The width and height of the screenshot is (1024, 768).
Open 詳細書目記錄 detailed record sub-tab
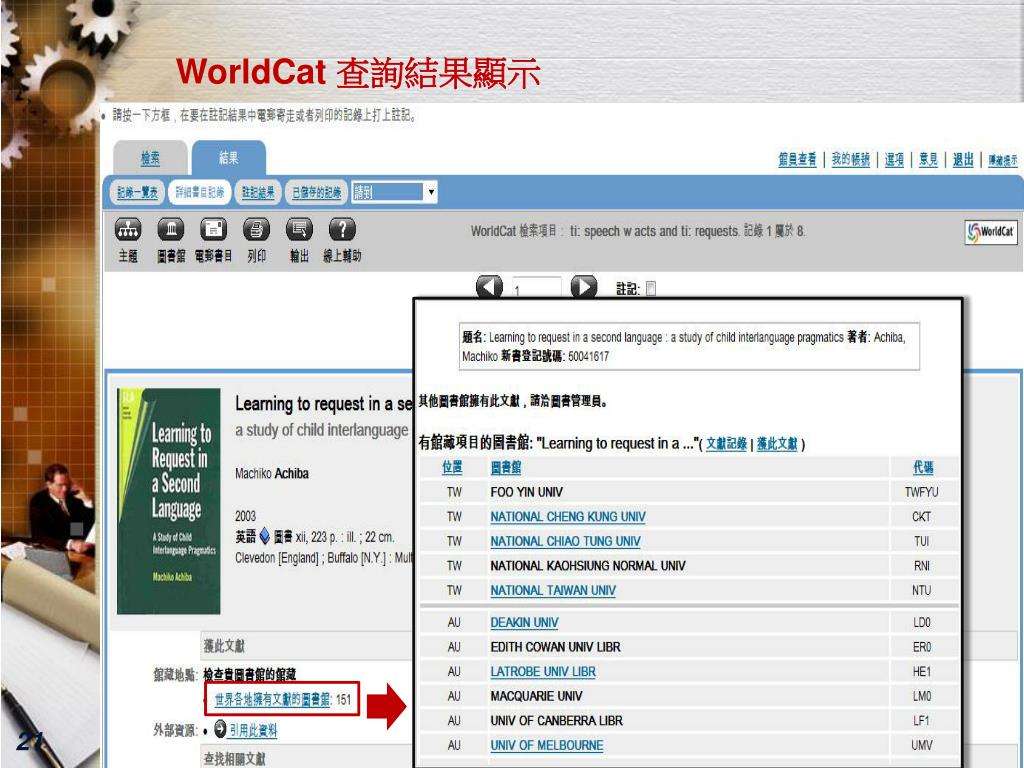[x=199, y=192]
